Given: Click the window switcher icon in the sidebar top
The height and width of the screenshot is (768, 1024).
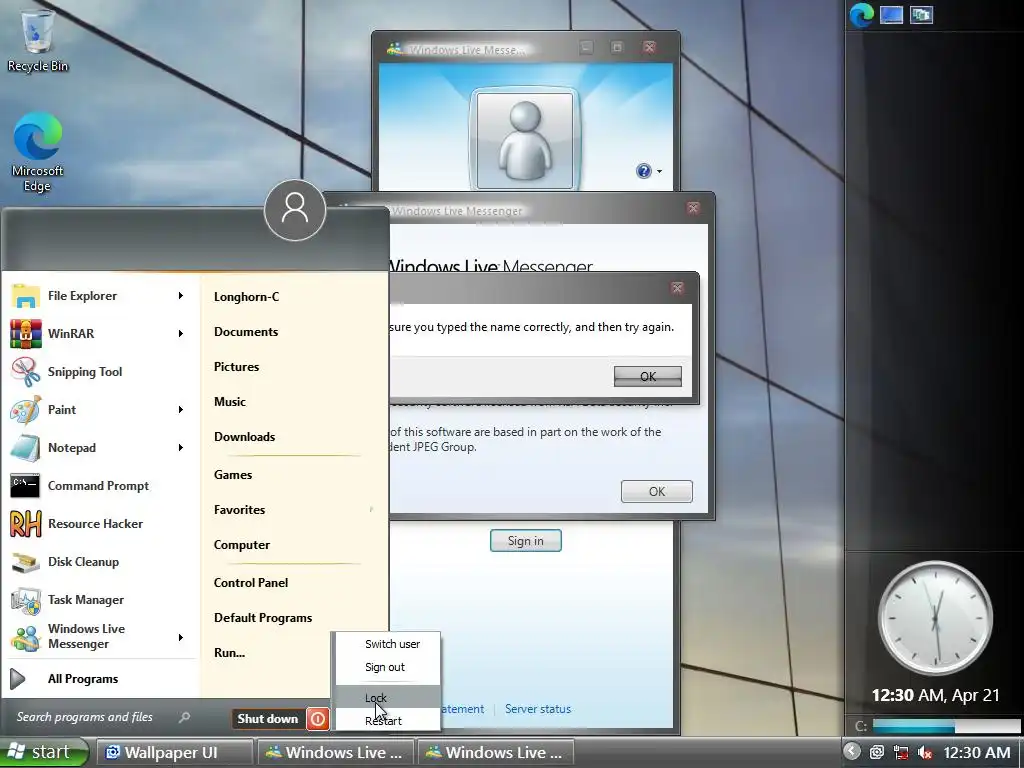Looking at the screenshot, I should click(921, 14).
